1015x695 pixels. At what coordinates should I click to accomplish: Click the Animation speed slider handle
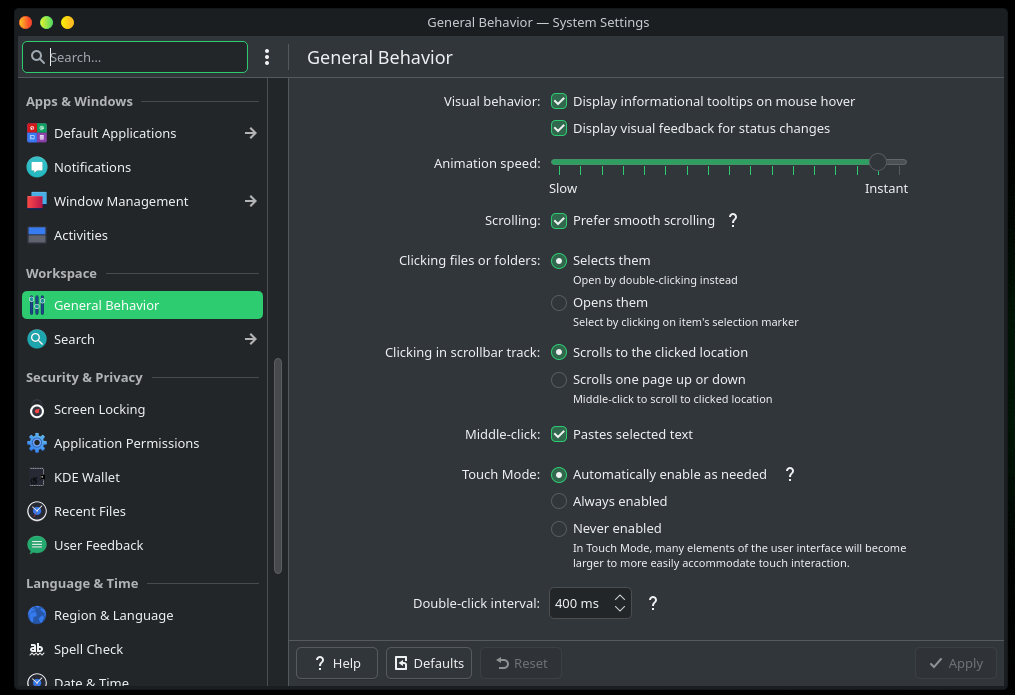coord(877,162)
